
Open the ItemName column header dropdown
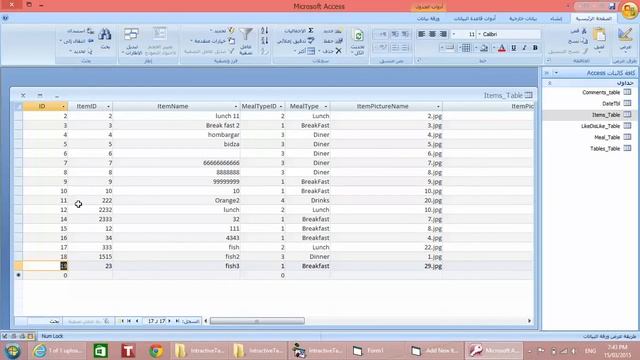pyautogui.click(x=236, y=107)
